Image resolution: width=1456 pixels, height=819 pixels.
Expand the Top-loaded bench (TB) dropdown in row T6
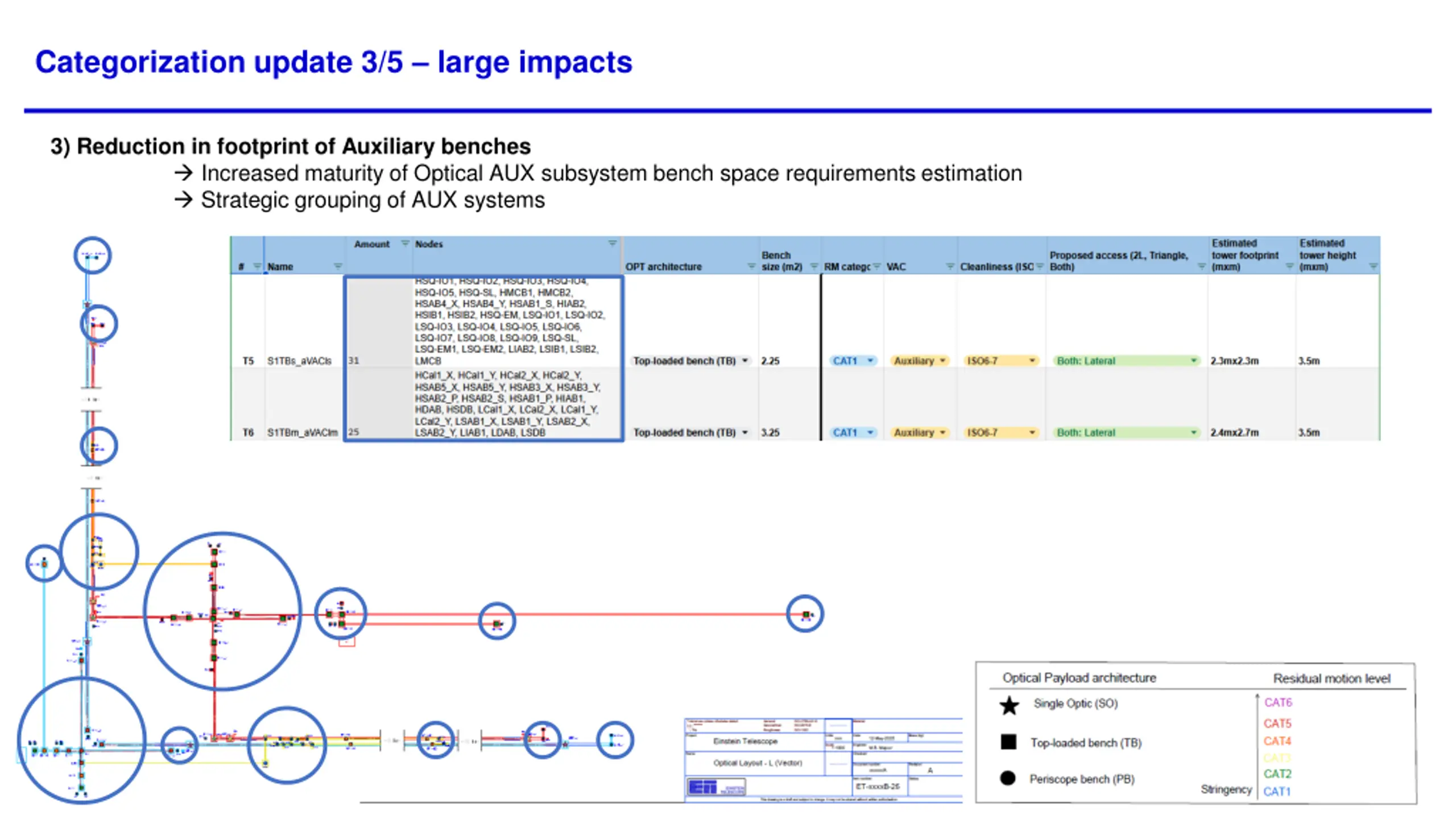coord(745,432)
